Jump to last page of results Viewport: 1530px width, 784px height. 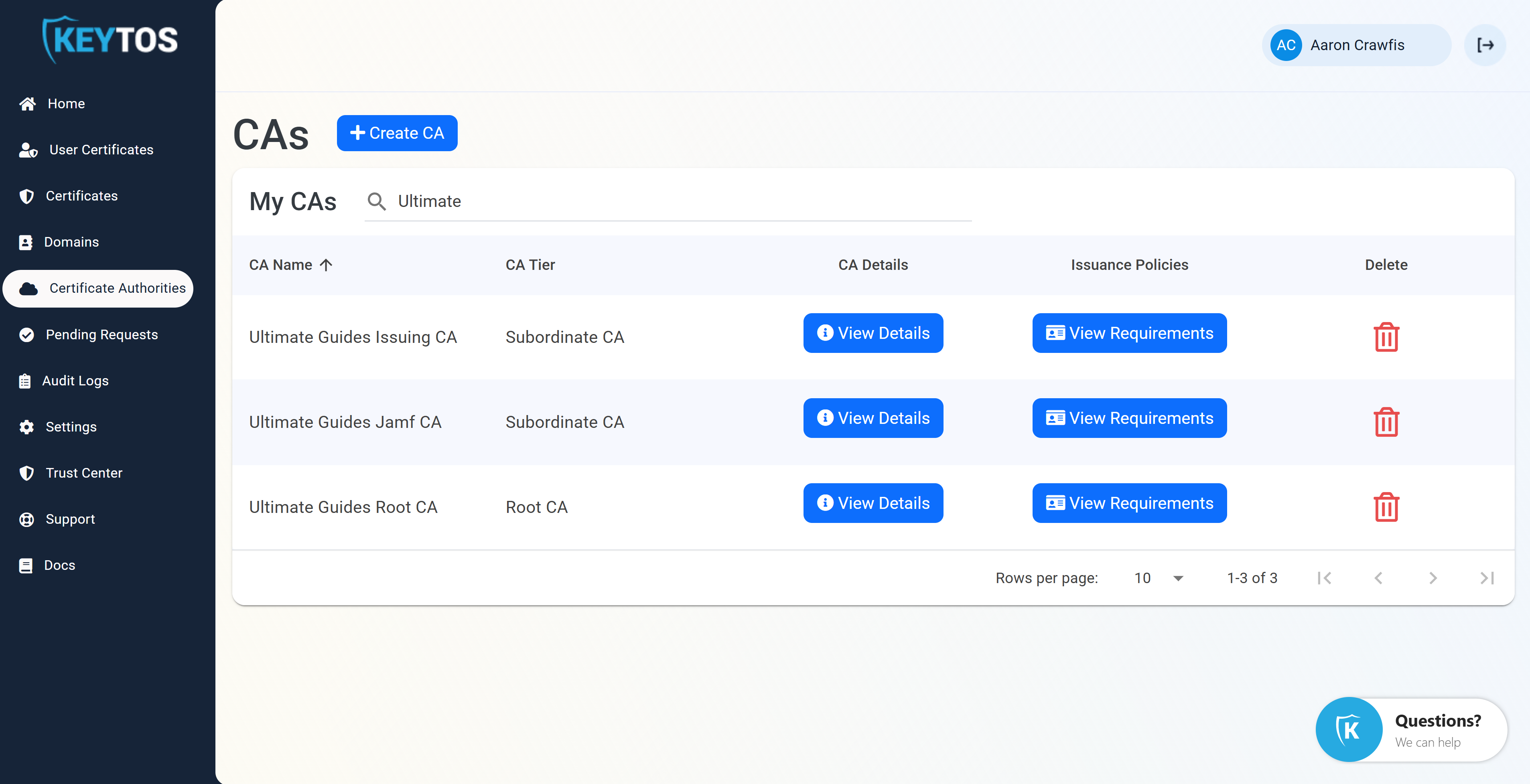(x=1487, y=578)
